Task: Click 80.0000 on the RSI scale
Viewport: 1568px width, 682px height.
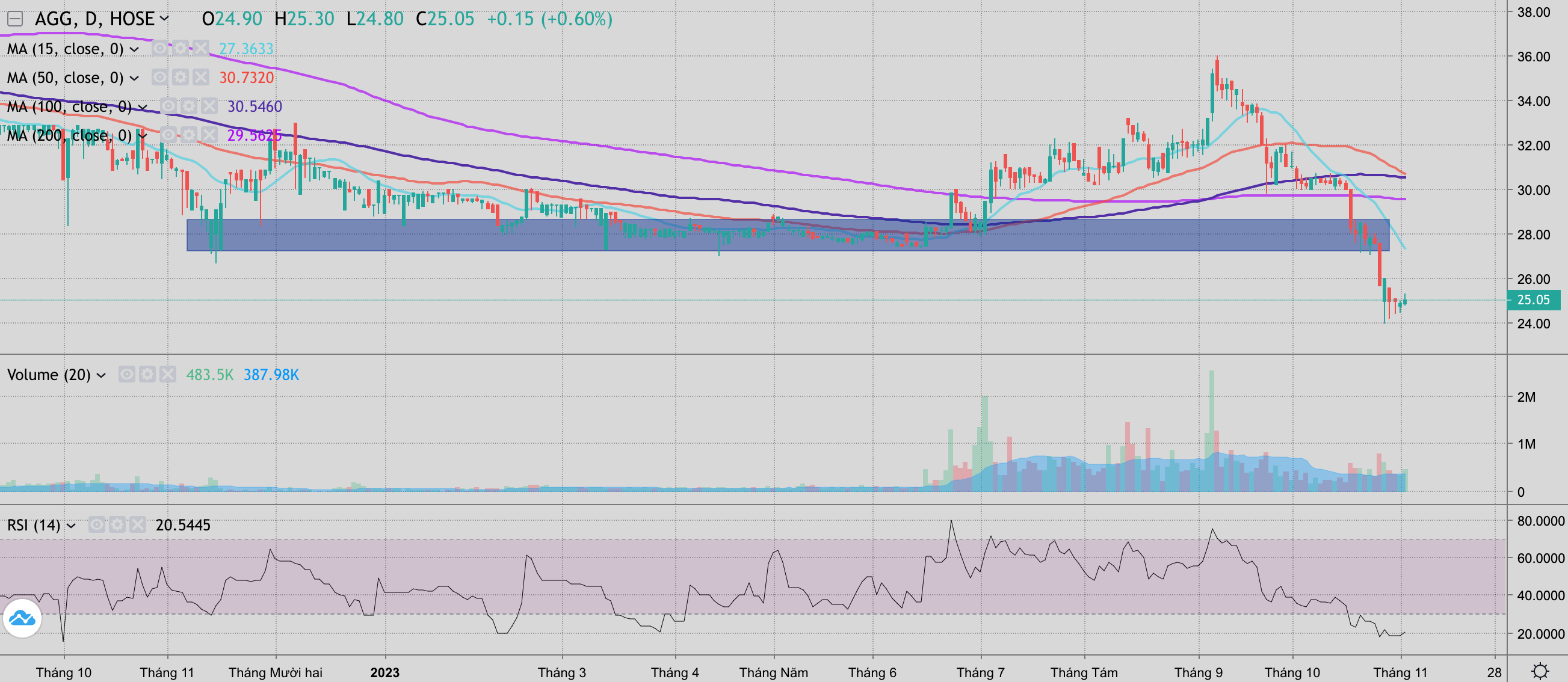Action: [x=1540, y=521]
